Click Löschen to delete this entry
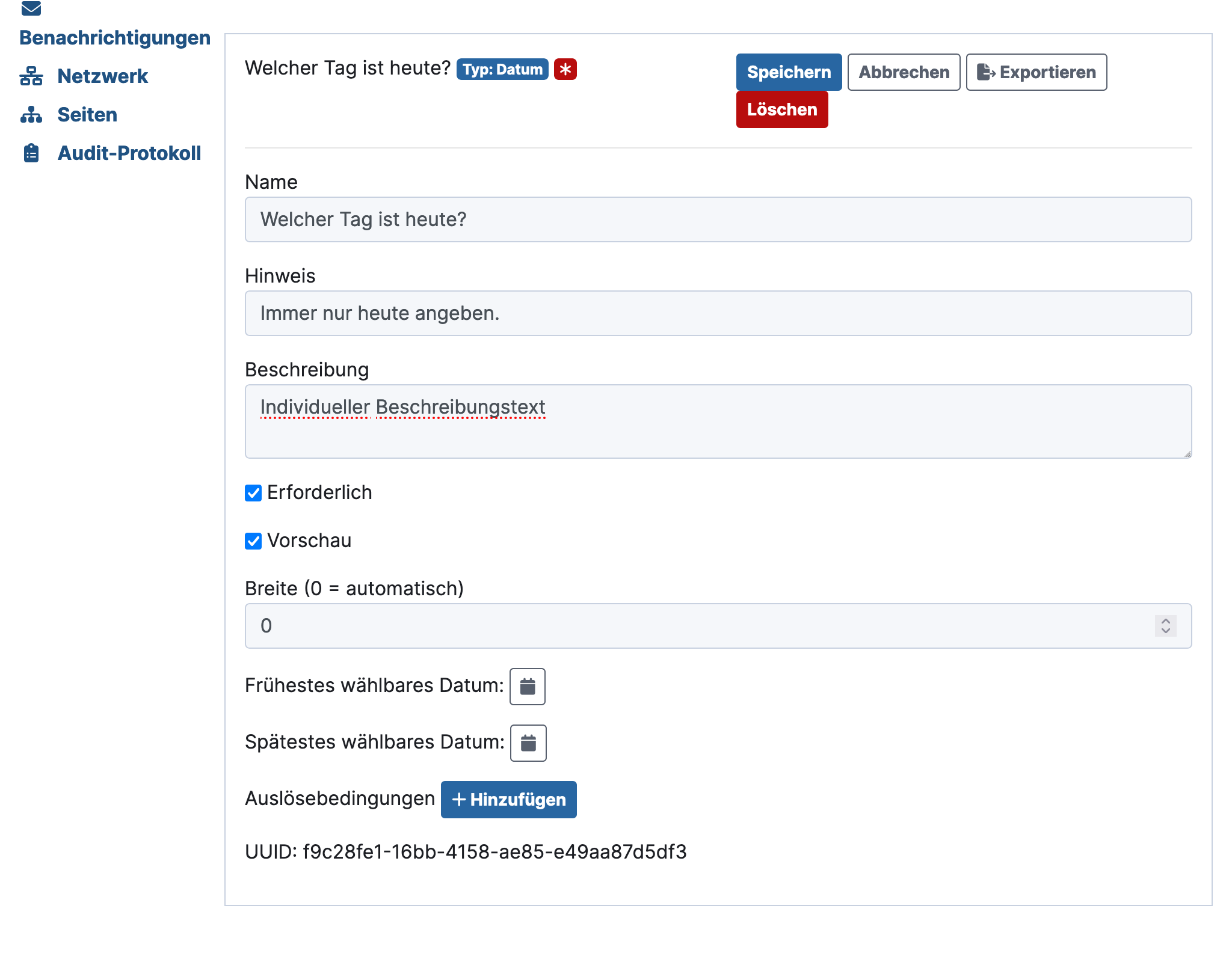Image resolution: width=1232 pixels, height=962 pixels. (784, 110)
